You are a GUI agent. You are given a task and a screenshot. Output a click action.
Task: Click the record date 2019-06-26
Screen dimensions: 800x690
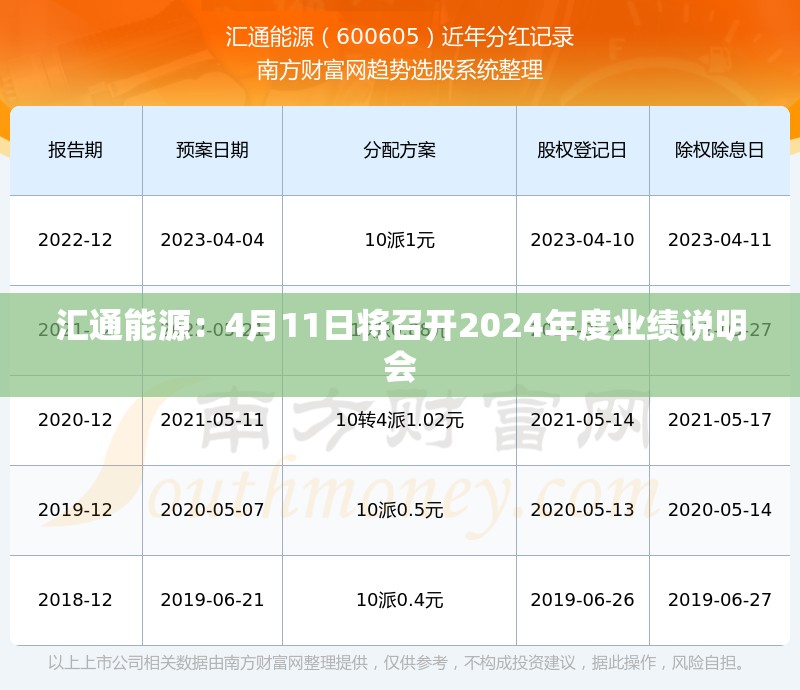pyautogui.click(x=582, y=600)
